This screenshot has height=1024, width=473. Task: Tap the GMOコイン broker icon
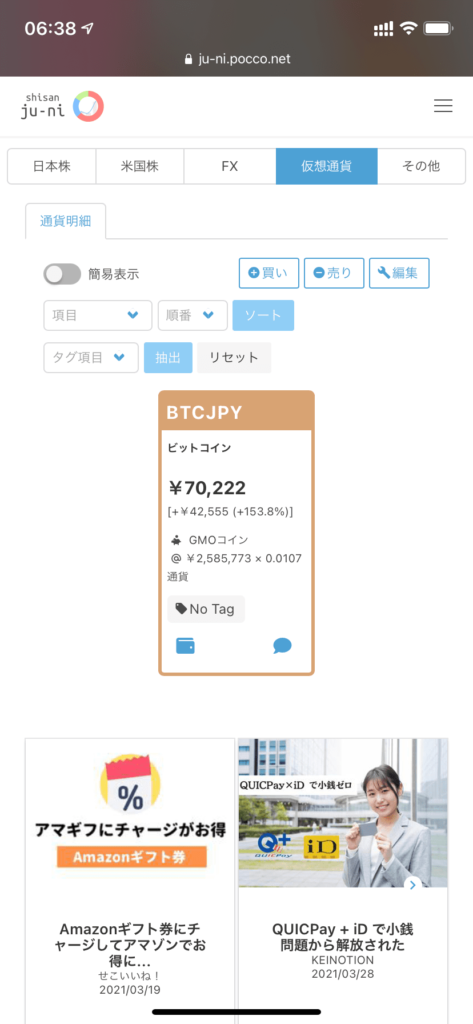[176, 540]
